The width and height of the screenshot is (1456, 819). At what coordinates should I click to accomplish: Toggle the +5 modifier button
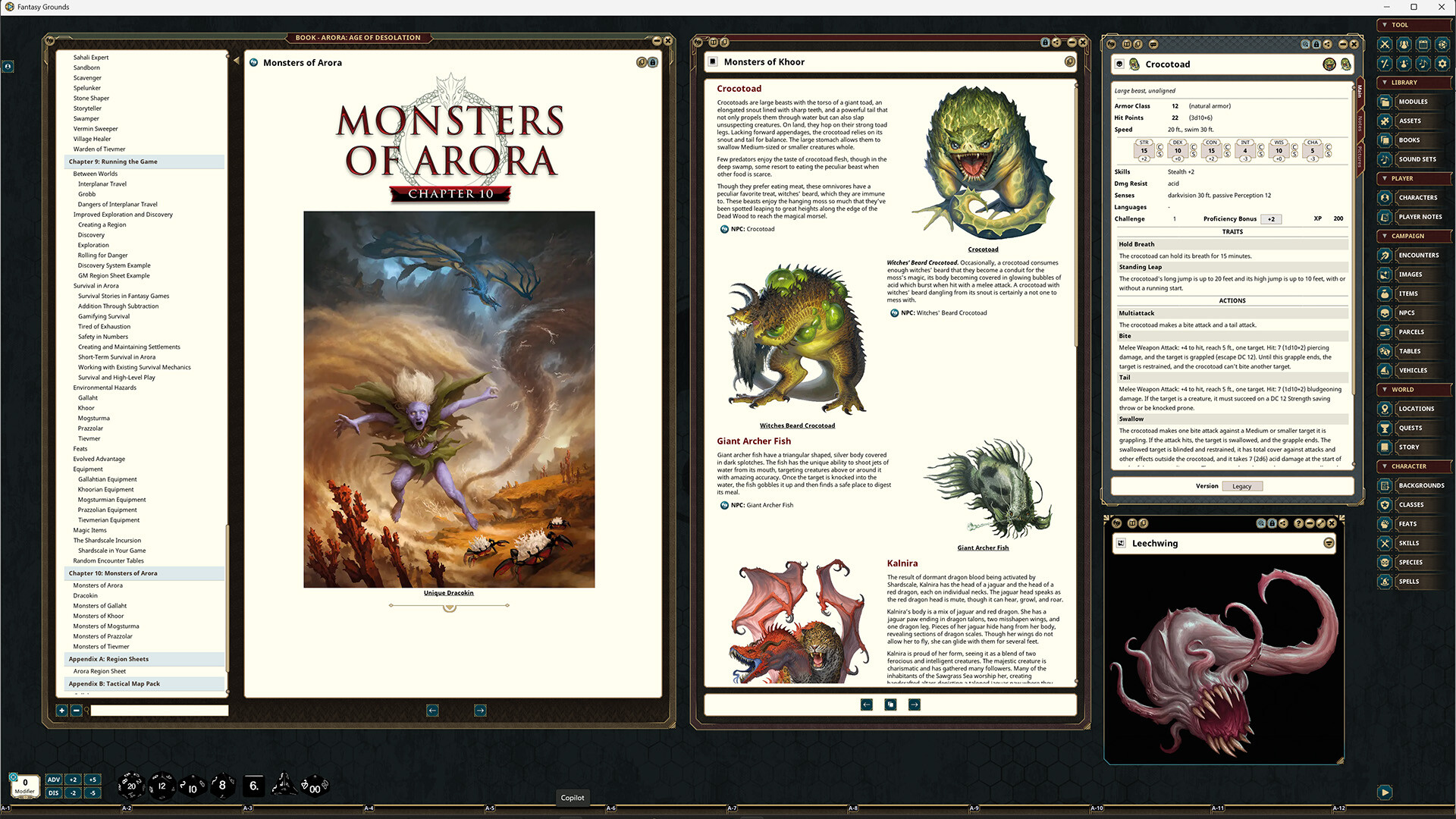pos(92,780)
